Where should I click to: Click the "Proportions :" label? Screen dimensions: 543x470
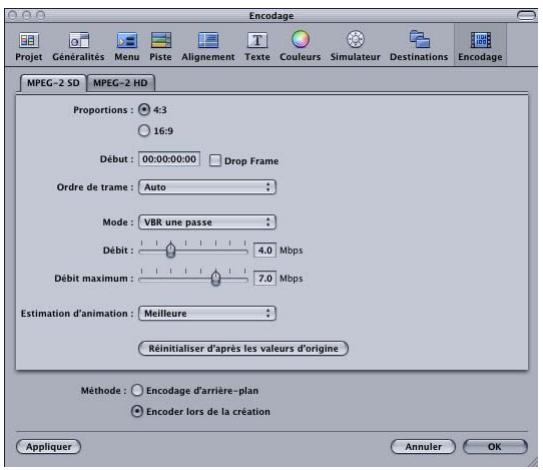point(103,110)
